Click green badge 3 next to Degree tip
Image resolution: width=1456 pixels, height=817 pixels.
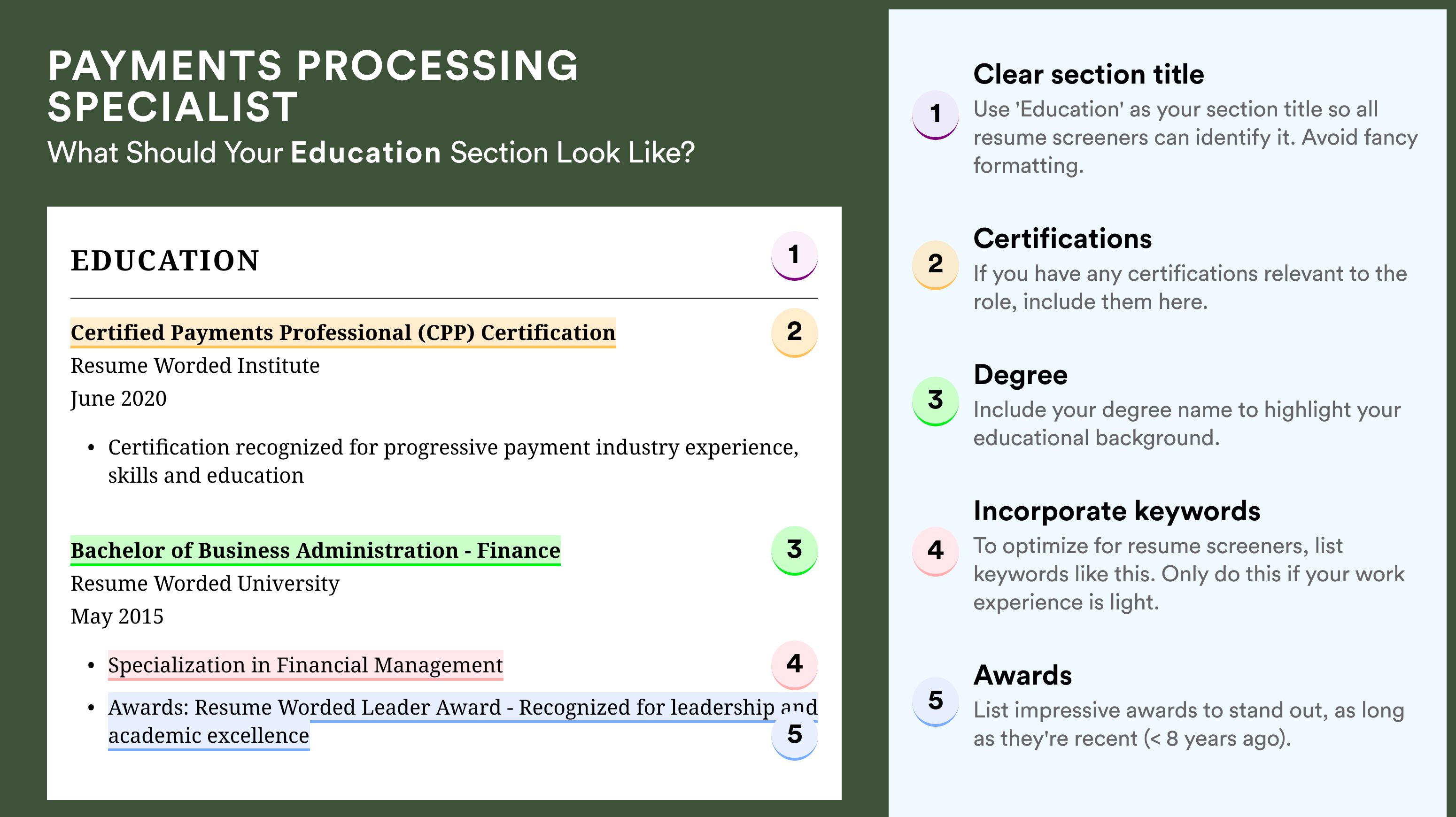click(936, 401)
